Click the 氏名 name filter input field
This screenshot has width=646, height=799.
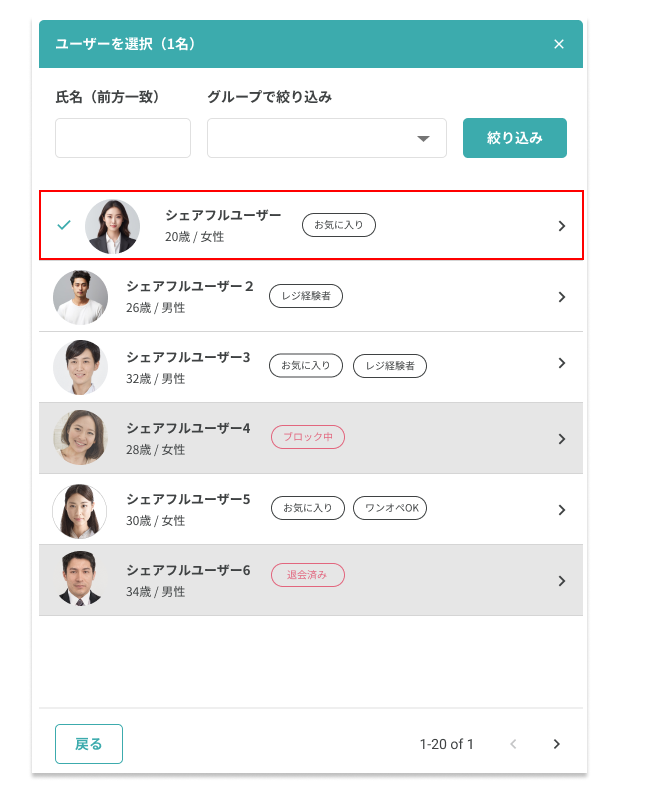point(123,138)
